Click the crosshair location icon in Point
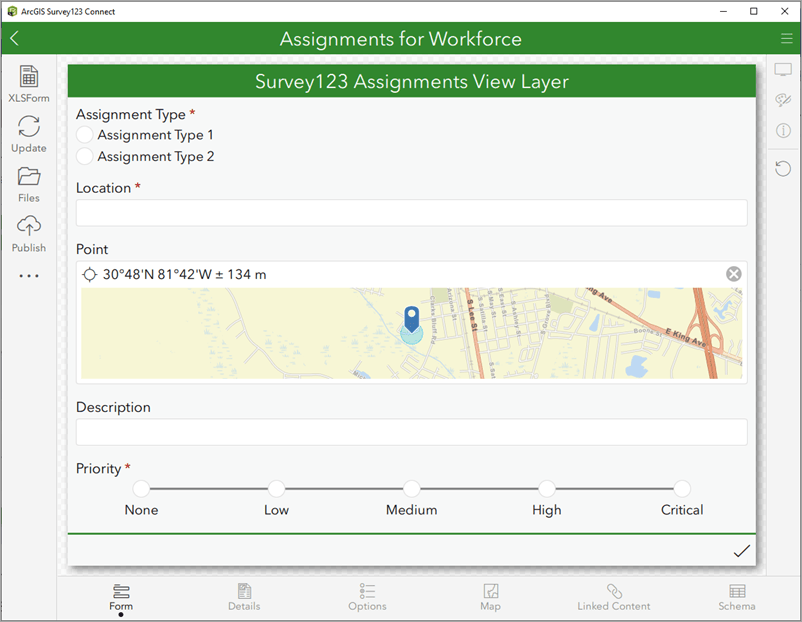The height and width of the screenshot is (622, 802). [90, 275]
